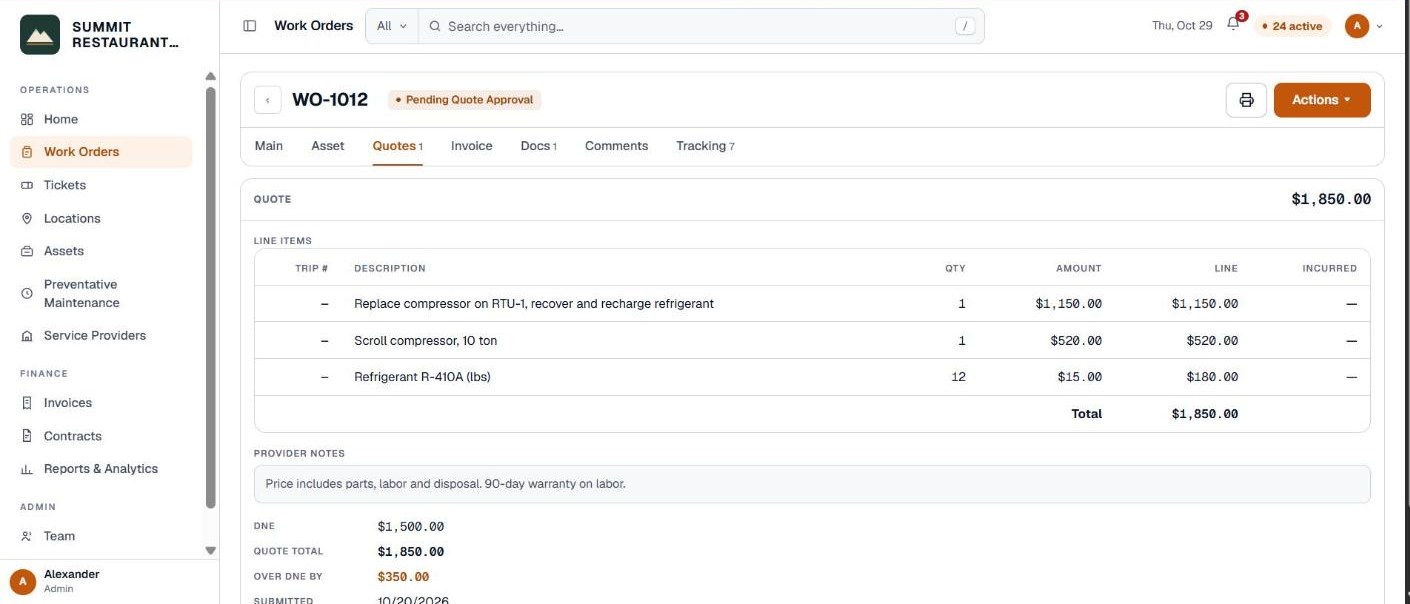Click the search magnifier icon
The image size is (1410, 604).
point(435,26)
